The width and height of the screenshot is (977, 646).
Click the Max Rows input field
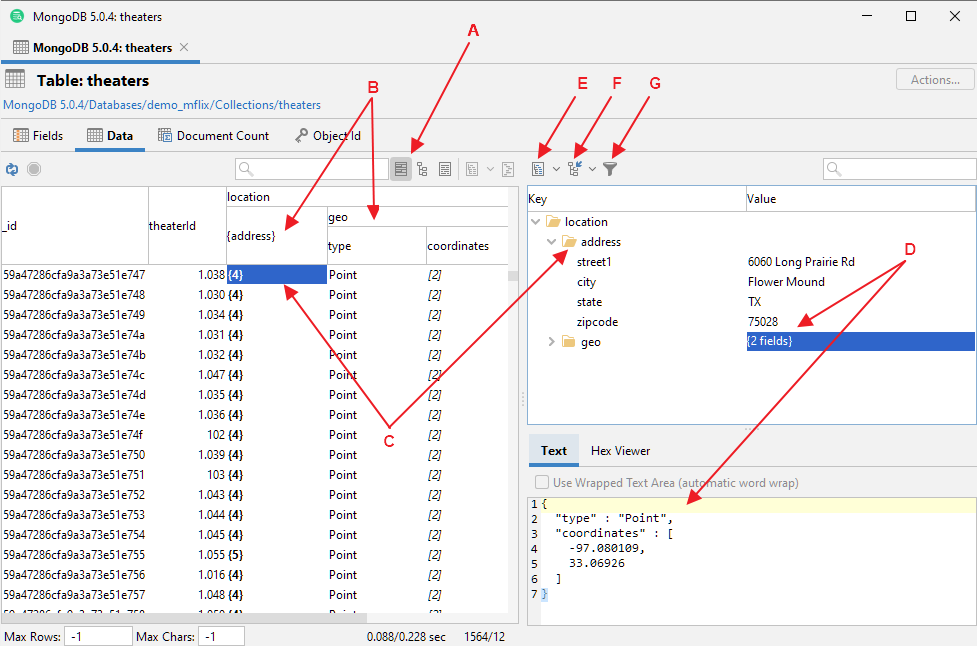point(97,636)
